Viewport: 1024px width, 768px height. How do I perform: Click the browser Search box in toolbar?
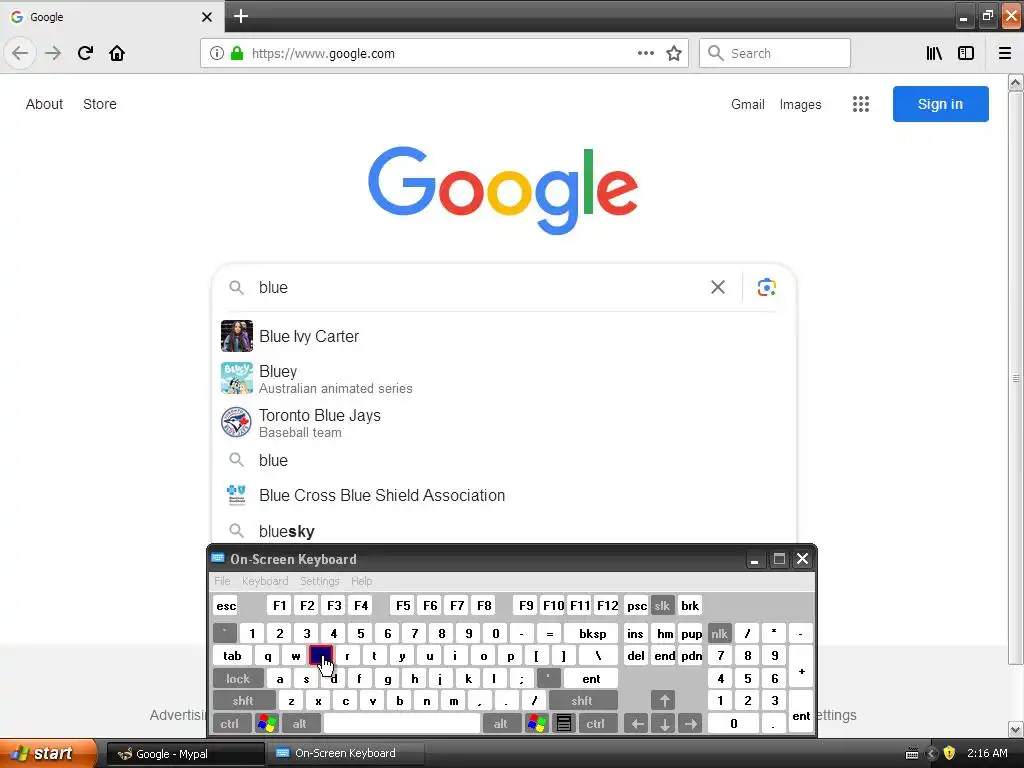[x=775, y=53]
